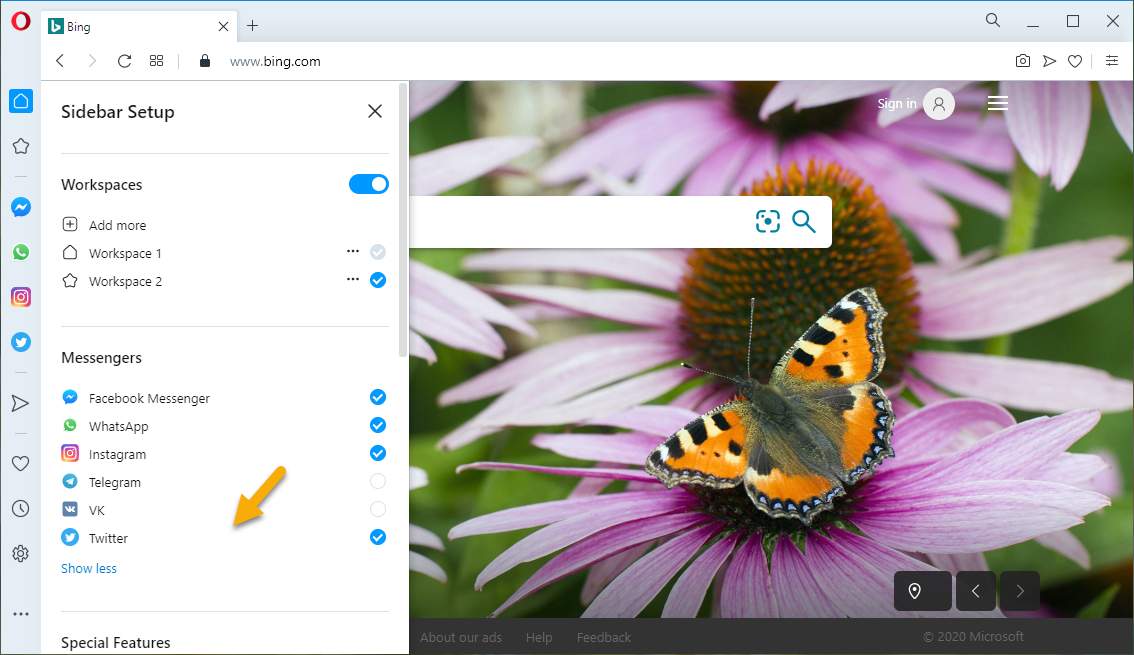The width and height of the screenshot is (1134, 655).
Task: Open the Speed Dial start page
Action: coord(156,61)
